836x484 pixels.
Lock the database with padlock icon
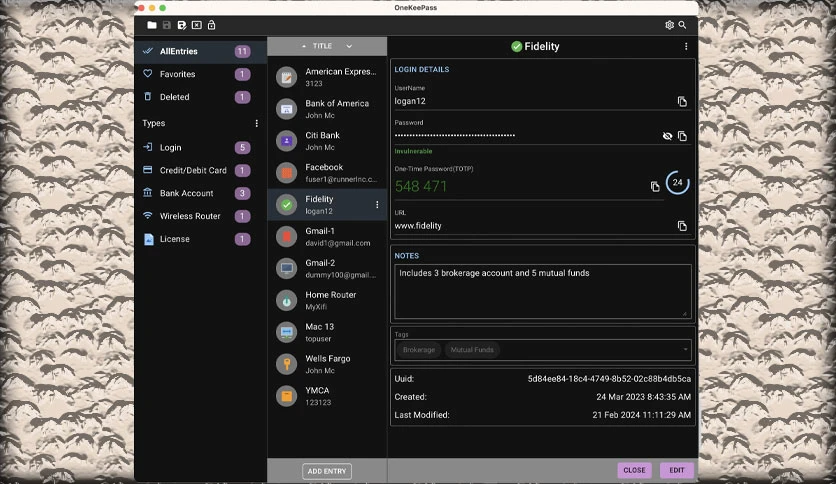212,25
